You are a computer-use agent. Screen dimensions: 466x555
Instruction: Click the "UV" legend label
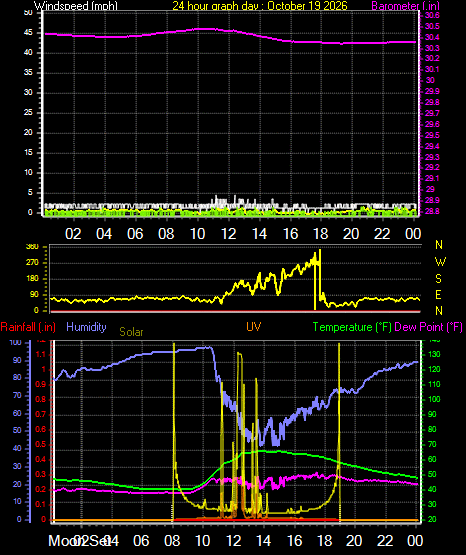point(254,327)
